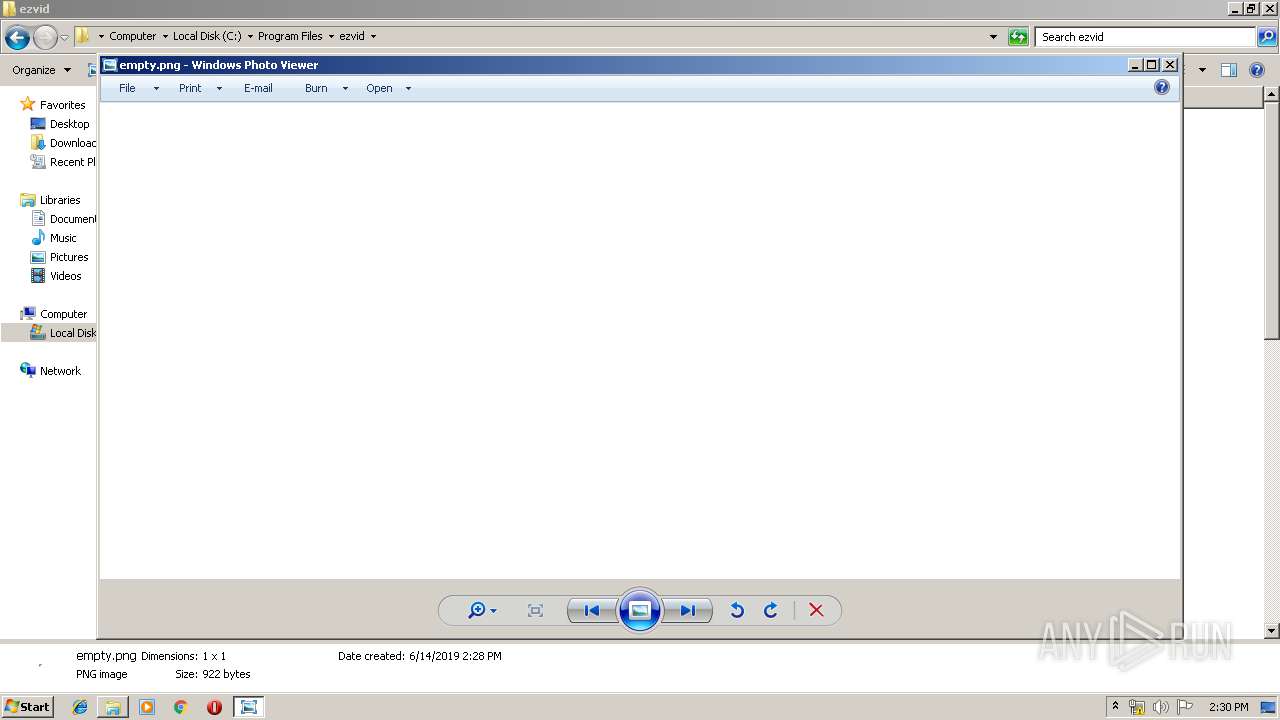Image resolution: width=1280 pixels, height=720 pixels.
Task: Click the Fit to window icon
Action: tap(535, 611)
